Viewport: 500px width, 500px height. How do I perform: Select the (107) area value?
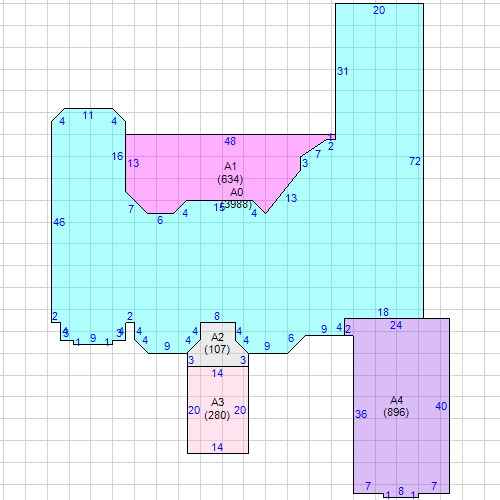coord(217,349)
